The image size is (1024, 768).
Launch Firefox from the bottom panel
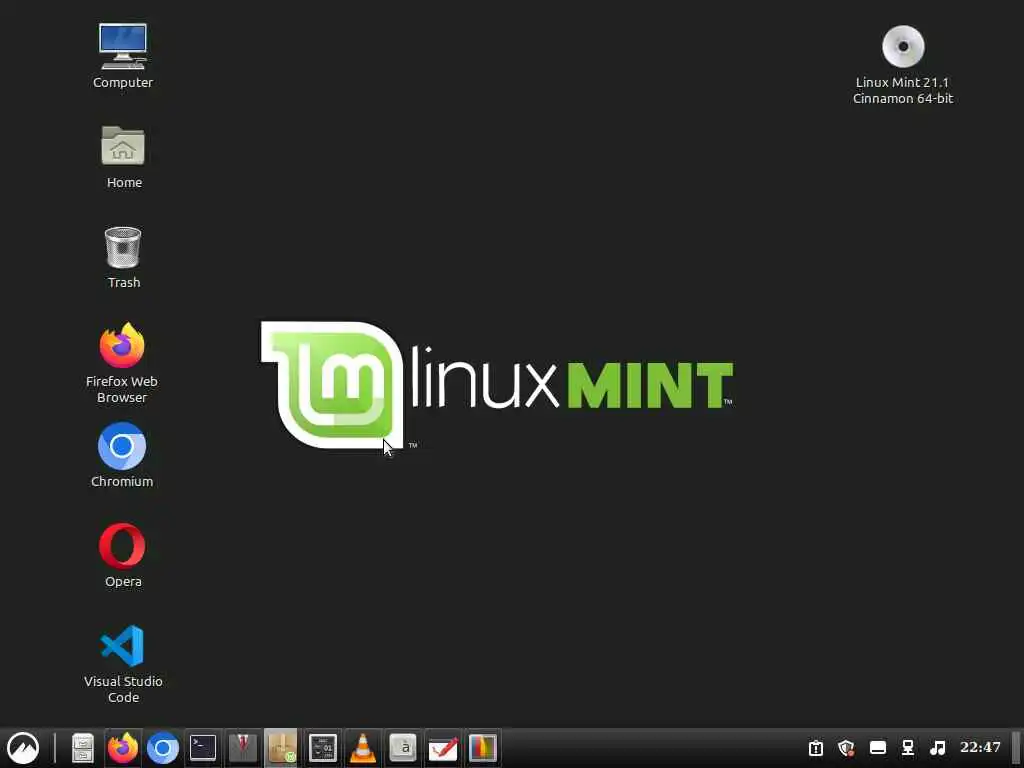pos(123,748)
